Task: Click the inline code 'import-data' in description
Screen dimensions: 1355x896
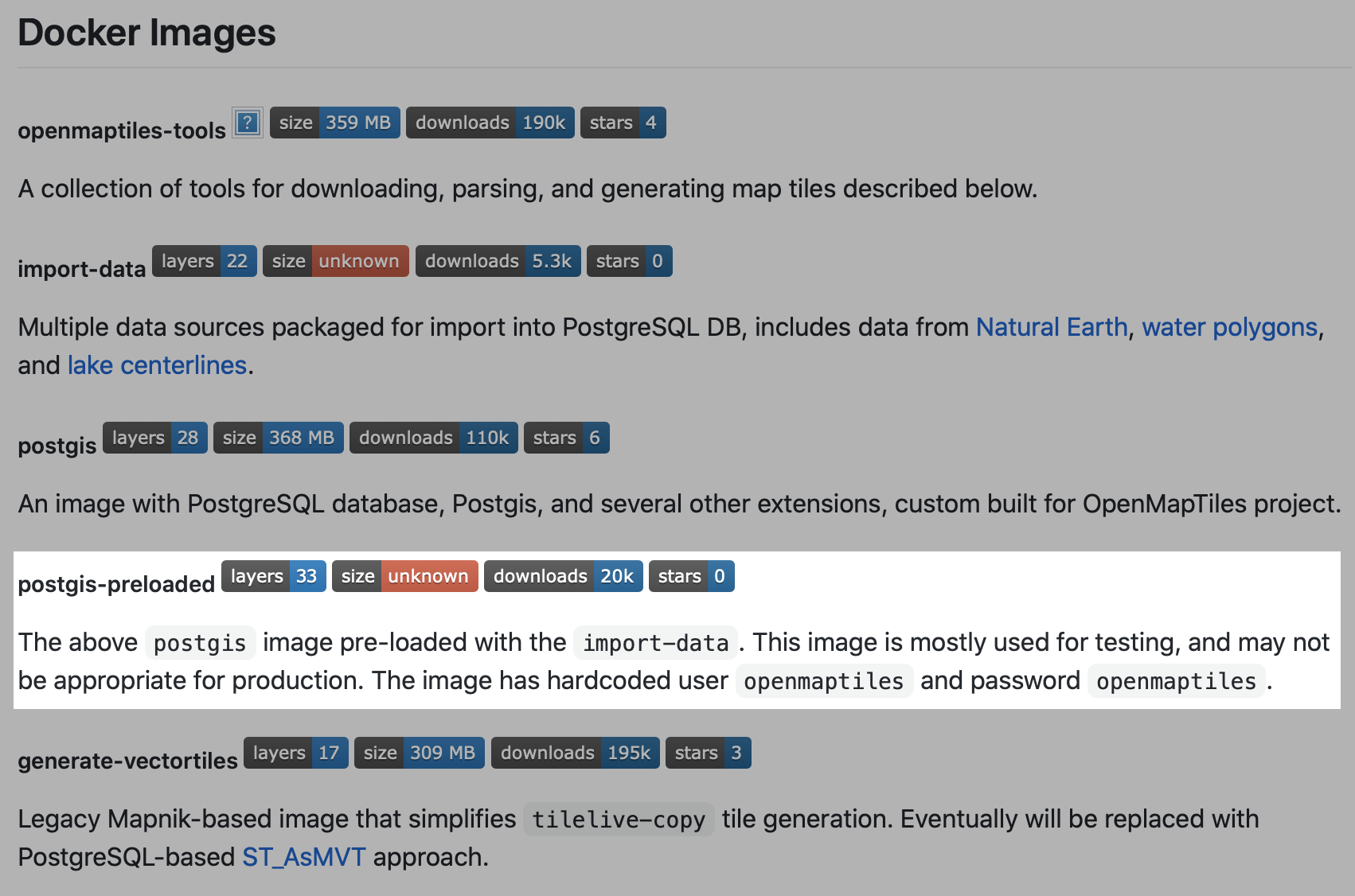Action: [x=655, y=643]
